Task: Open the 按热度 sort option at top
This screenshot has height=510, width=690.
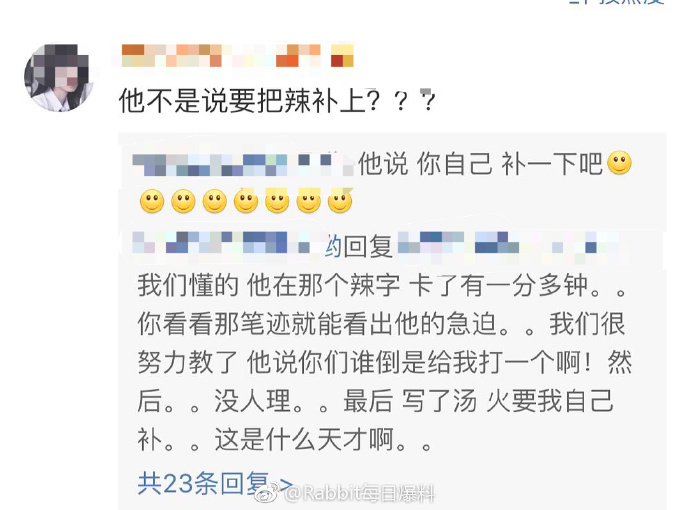Action: 617,1
